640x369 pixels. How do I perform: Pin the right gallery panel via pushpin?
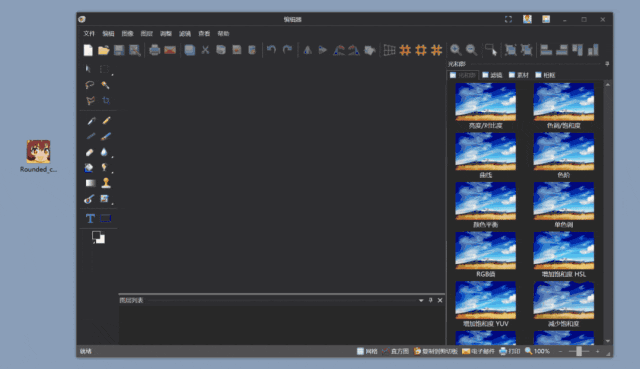(607, 64)
